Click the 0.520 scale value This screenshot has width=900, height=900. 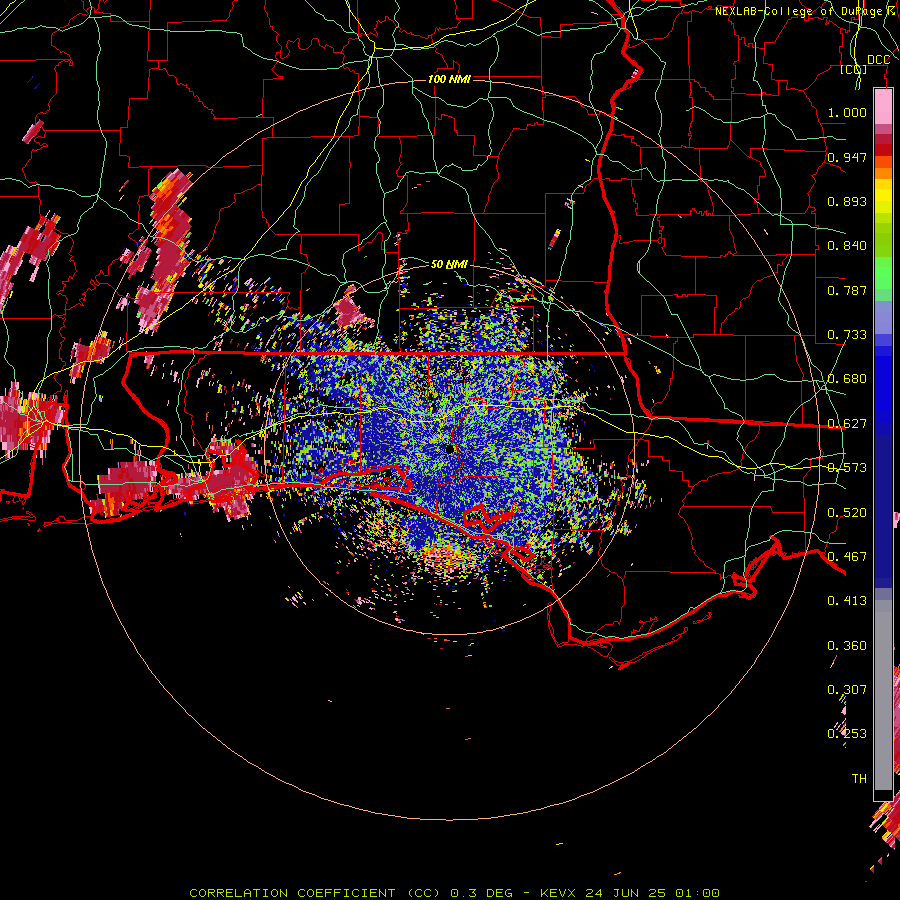point(847,512)
